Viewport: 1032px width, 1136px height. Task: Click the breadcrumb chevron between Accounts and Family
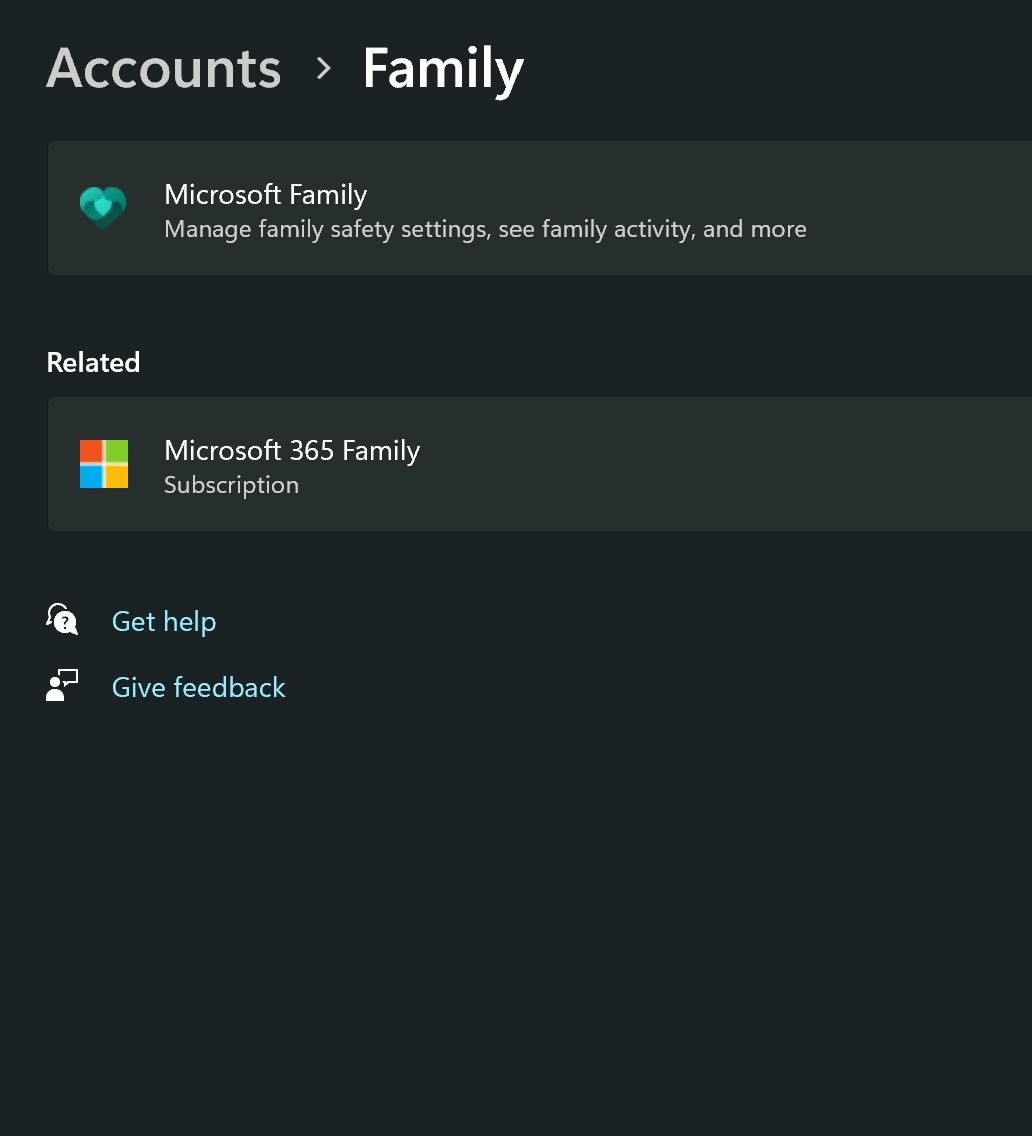[x=323, y=70]
